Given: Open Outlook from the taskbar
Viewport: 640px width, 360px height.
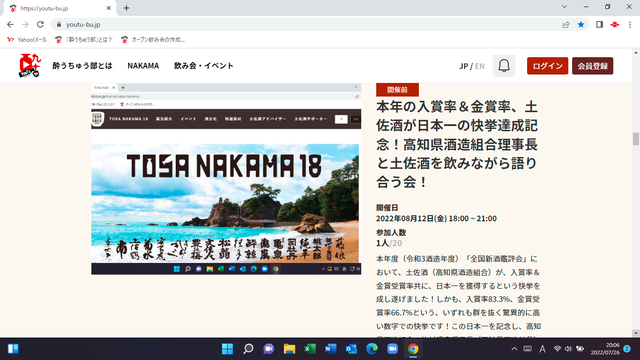Looking at the screenshot, I should [x=351, y=349].
